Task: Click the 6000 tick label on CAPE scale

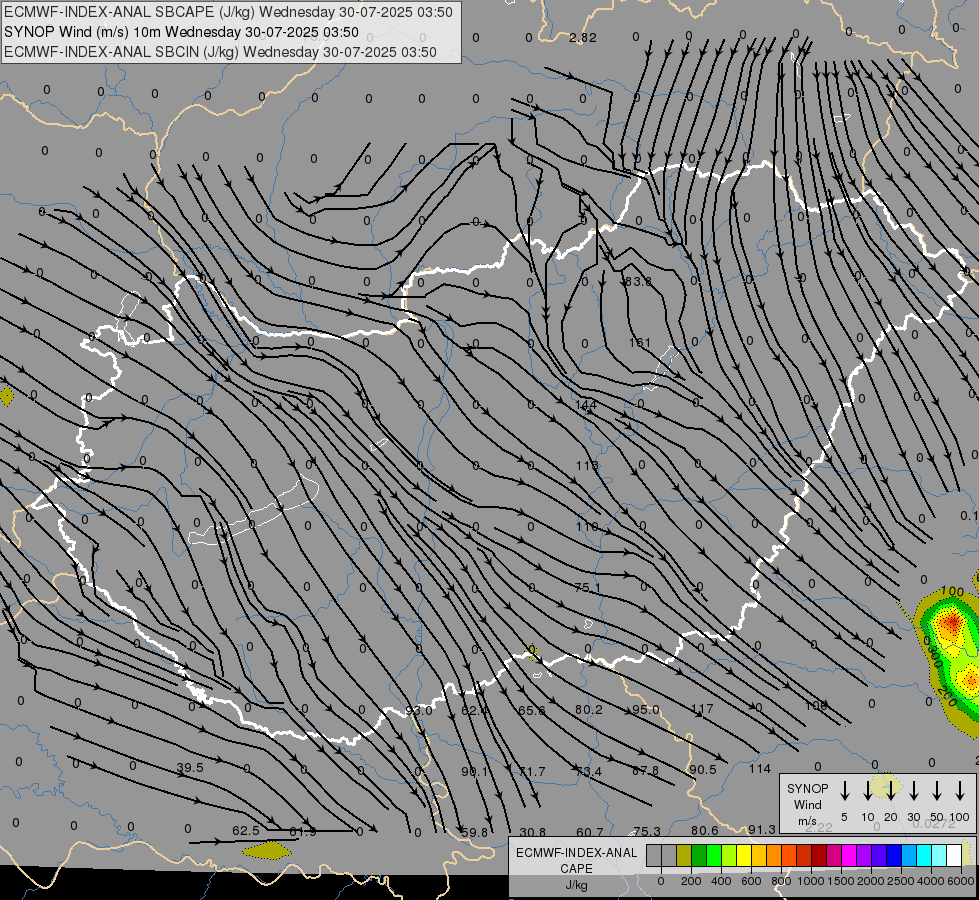Action: point(961,881)
